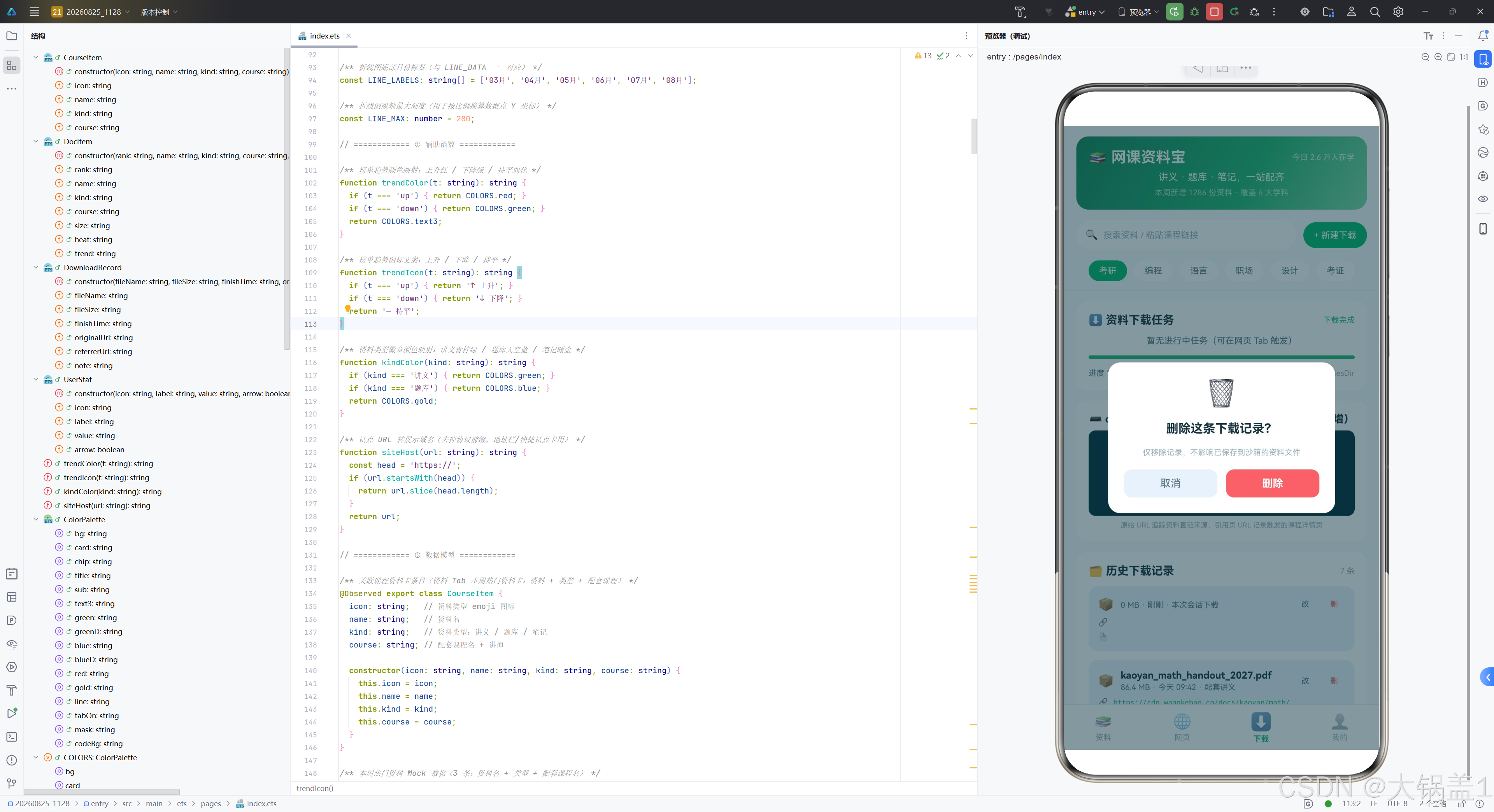Confirm with the red 删除 button
This screenshot has width=1494, height=812.
coord(1273,483)
